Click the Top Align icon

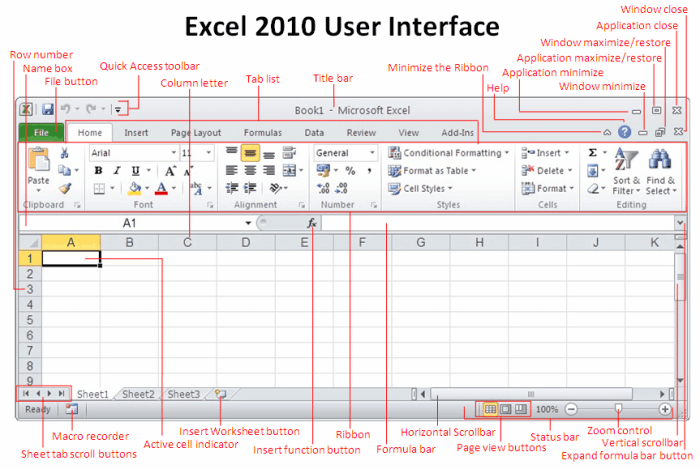pos(231,153)
